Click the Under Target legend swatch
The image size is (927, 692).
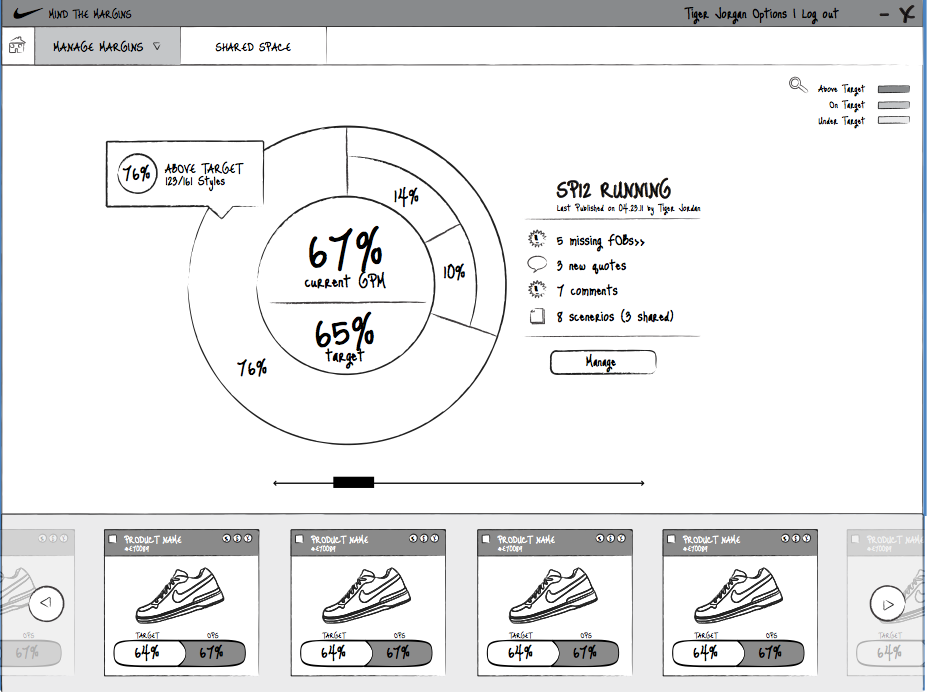click(x=893, y=121)
